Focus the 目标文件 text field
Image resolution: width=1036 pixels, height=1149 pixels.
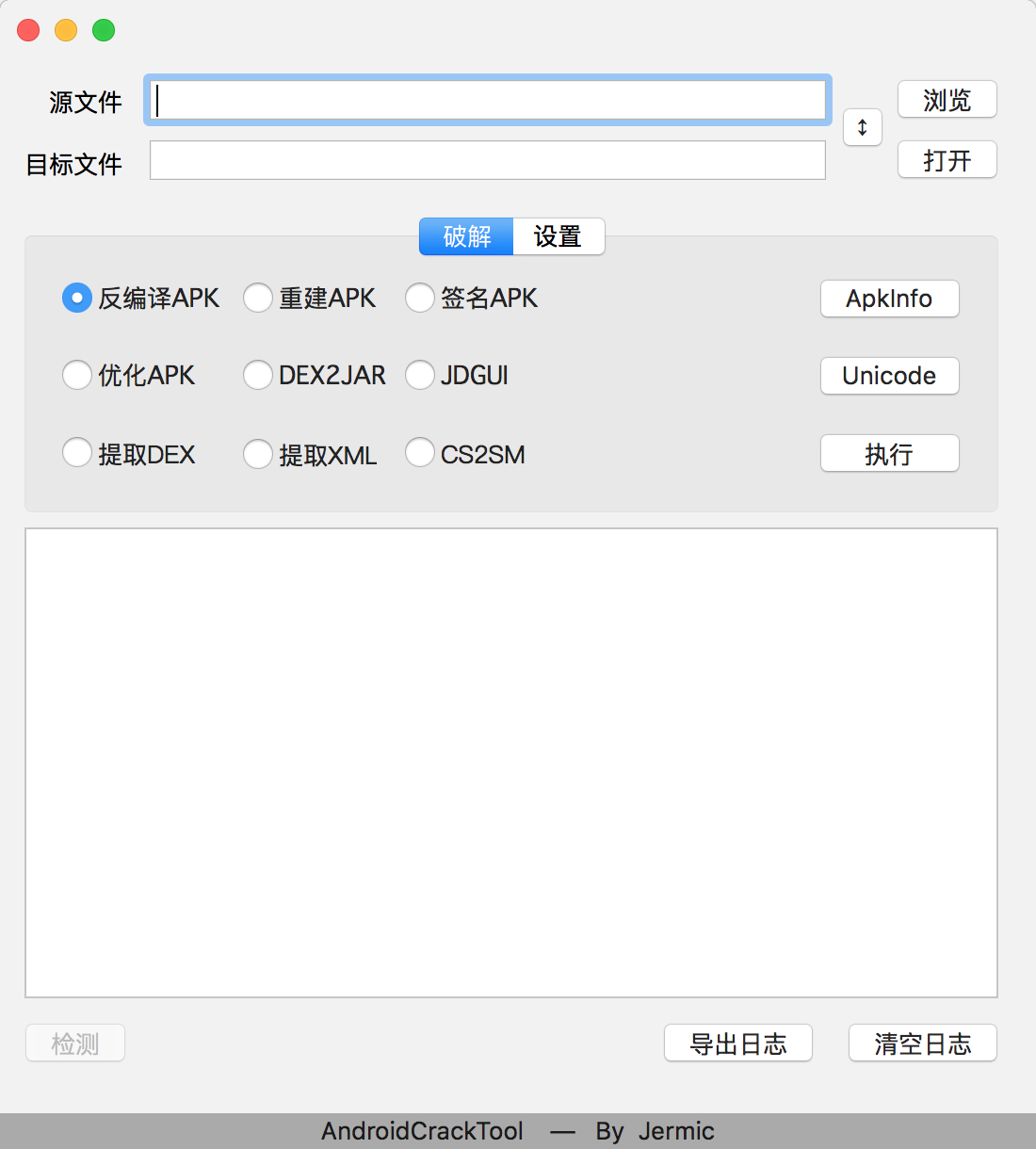click(x=487, y=161)
